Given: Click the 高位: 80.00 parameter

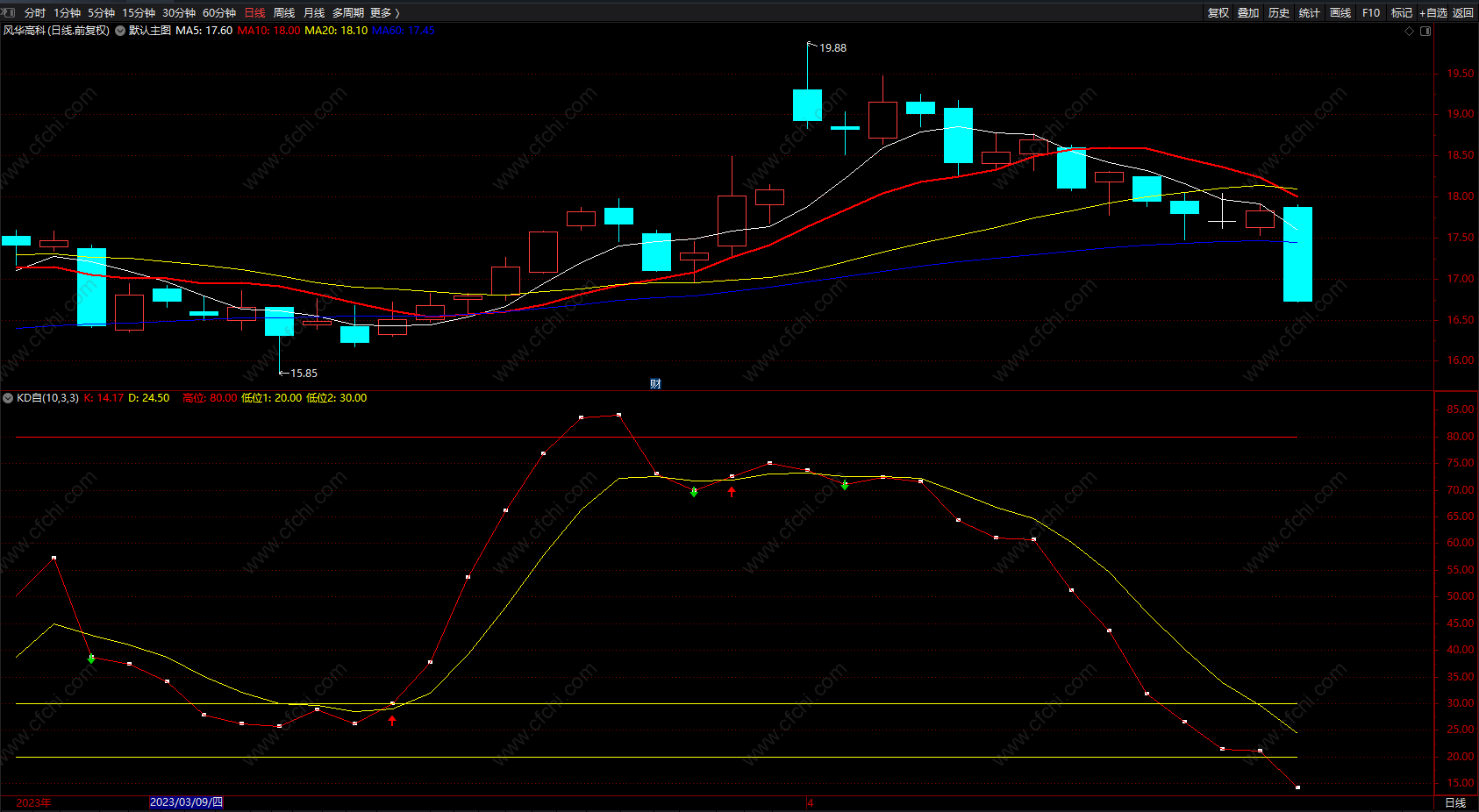Looking at the screenshot, I should point(210,398).
